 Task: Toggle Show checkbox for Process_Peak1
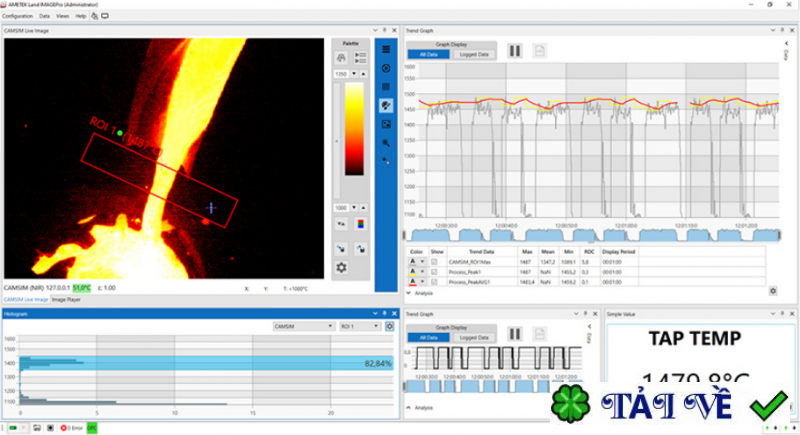pyautogui.click(x=434, y=271)
